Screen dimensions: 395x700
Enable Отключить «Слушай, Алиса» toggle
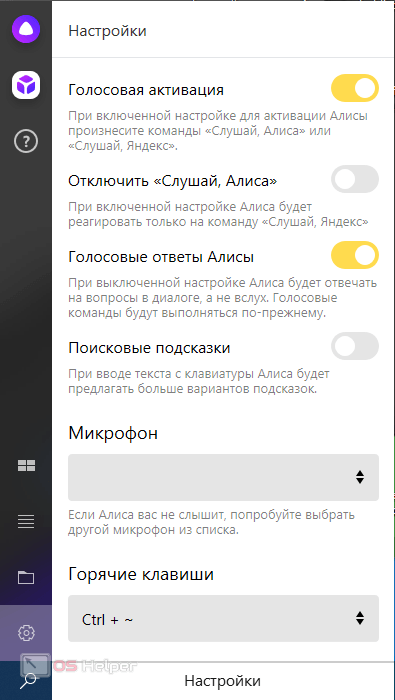click(x=355, y=179)
